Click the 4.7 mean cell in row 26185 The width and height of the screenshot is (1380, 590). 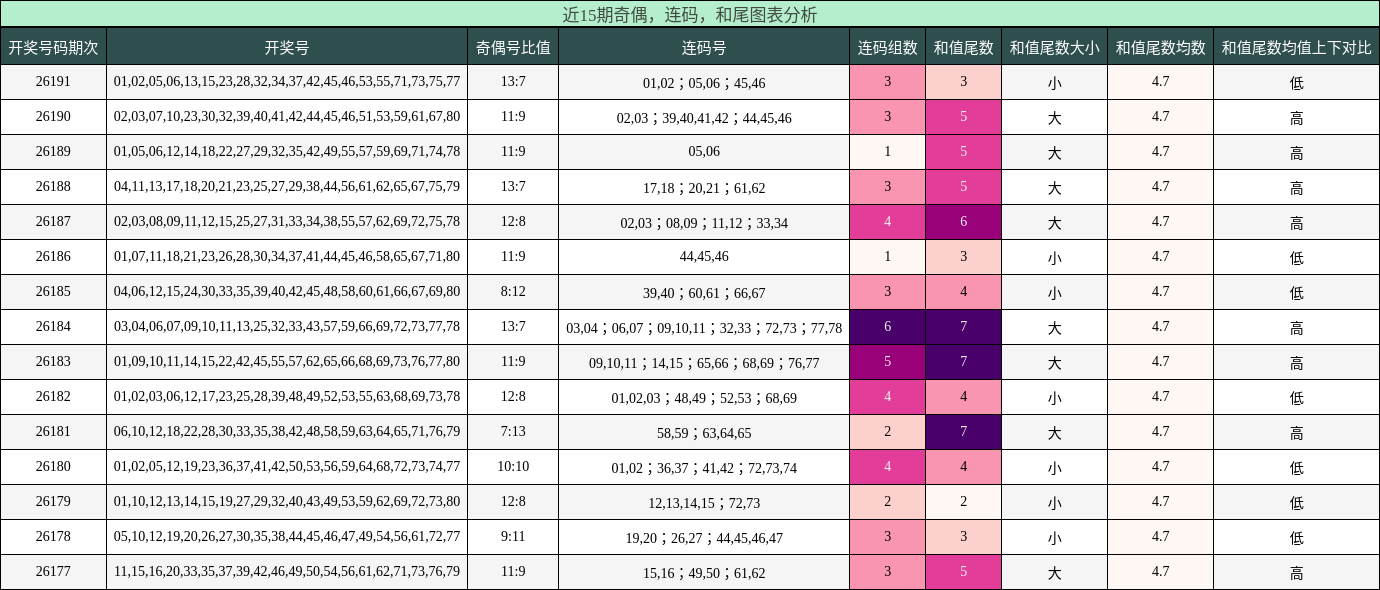1160,292
